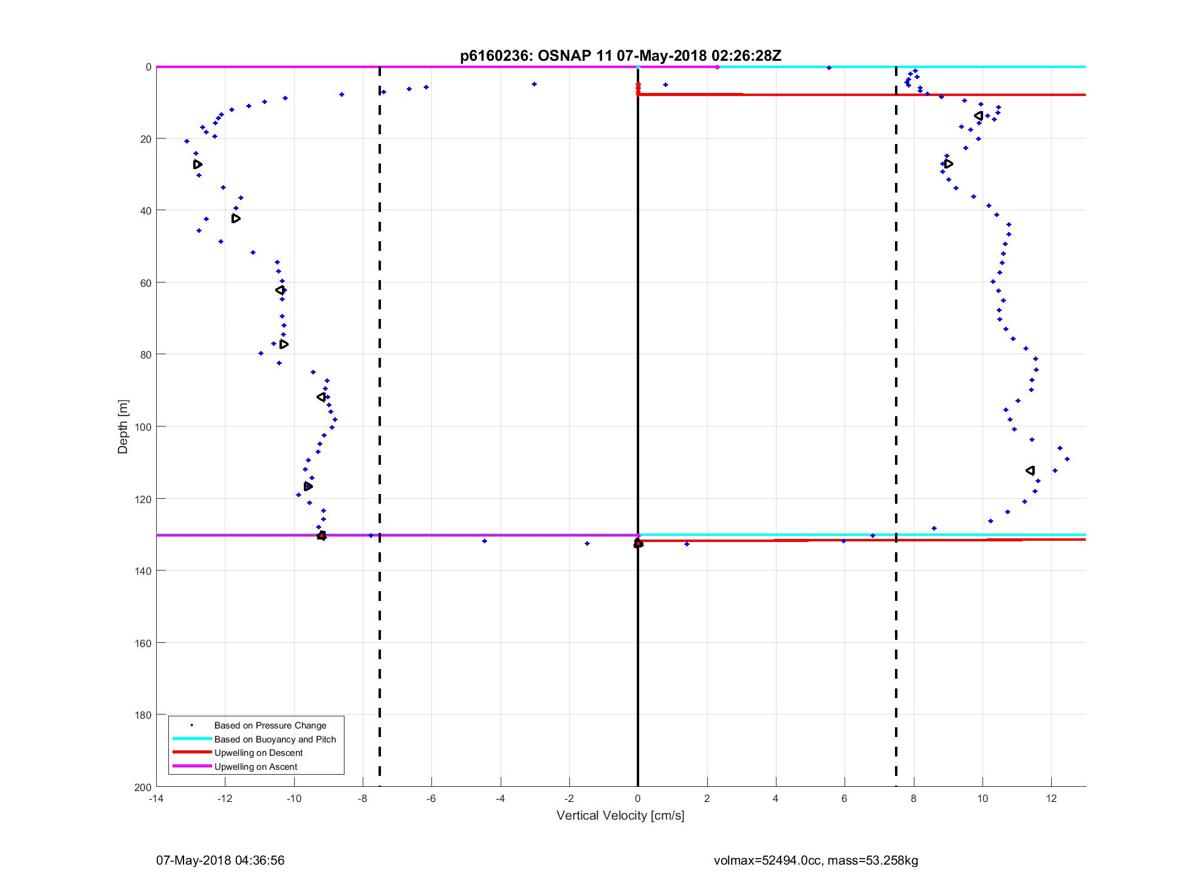
Task: Click the magenta line sample in the legend
Action: pos(192,767)
